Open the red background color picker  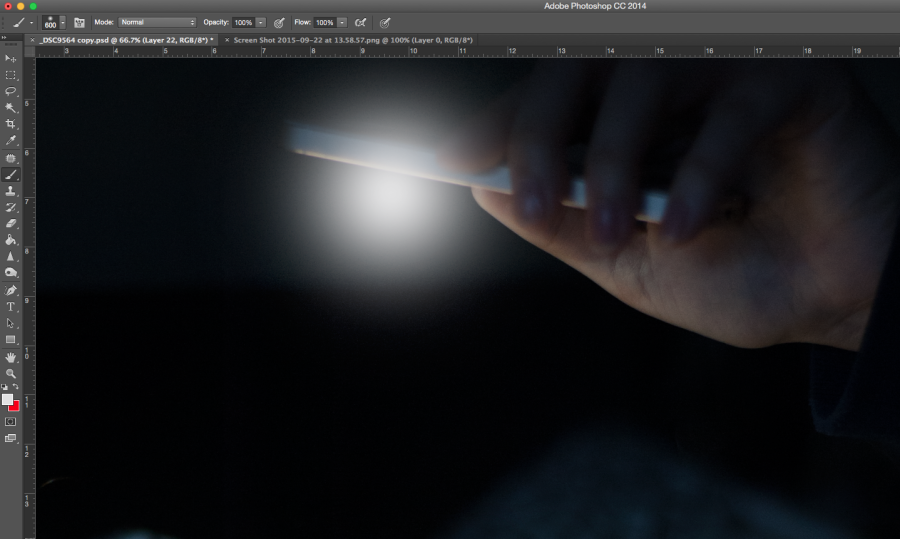[15, 408]
